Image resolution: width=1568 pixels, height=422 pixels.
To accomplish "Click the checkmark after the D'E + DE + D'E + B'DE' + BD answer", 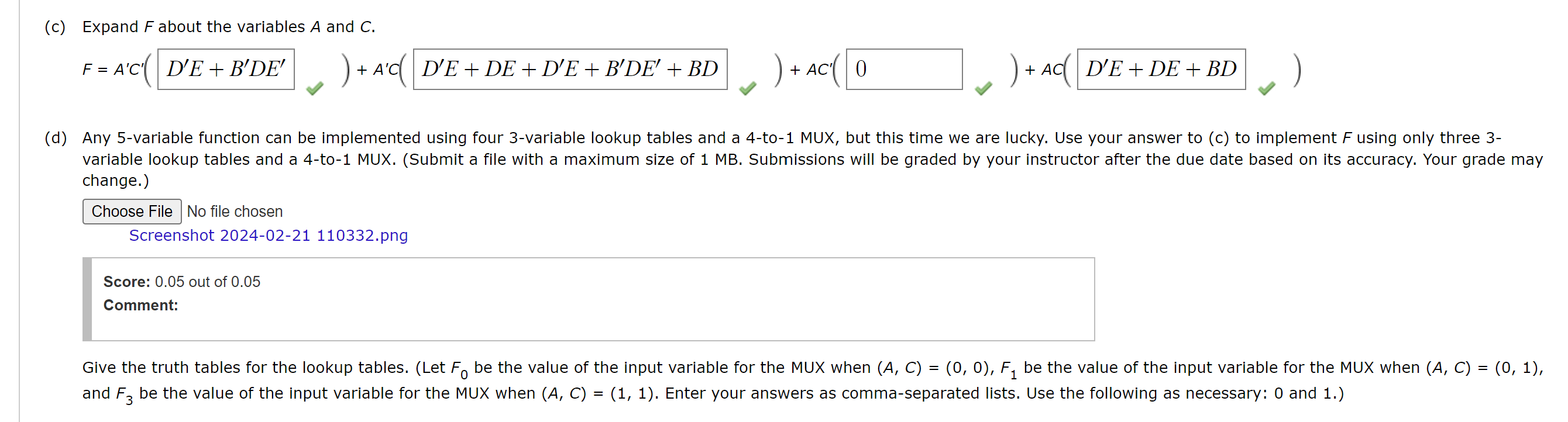I will pyautogui.click(x=748, y=88).
